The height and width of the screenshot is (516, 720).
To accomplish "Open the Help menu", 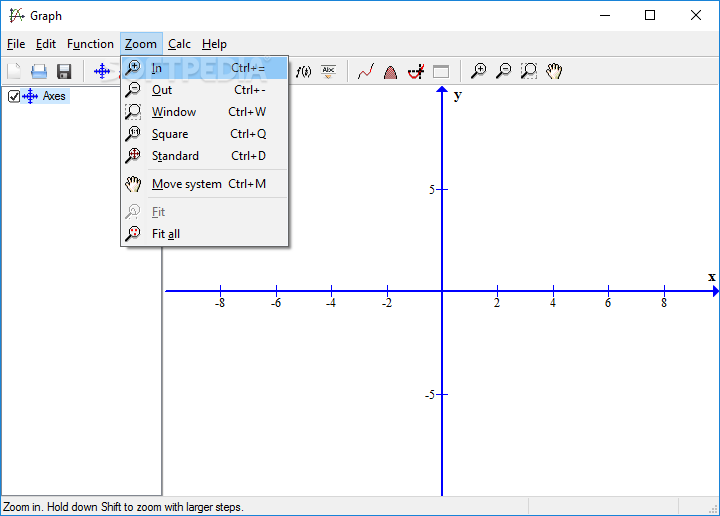I will (214, 44).
